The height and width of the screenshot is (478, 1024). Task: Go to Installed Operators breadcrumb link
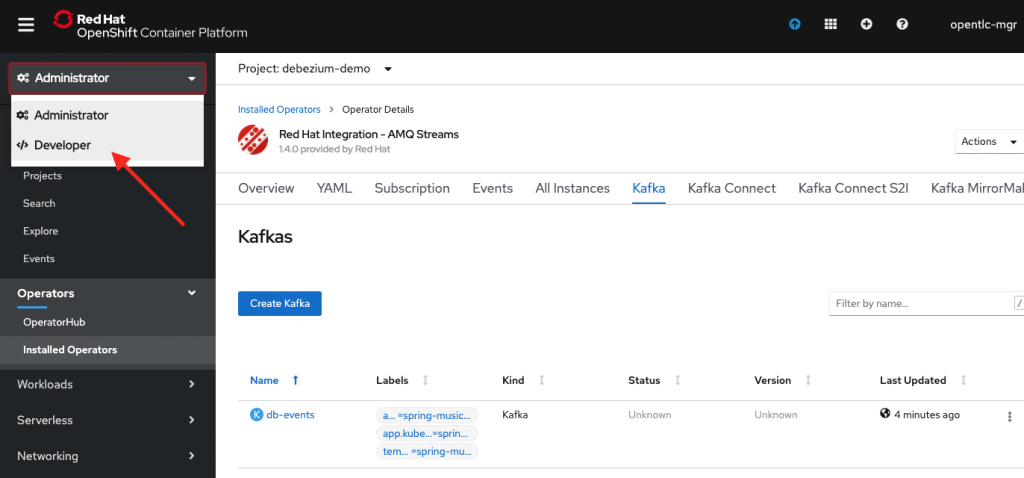point(279,109)
